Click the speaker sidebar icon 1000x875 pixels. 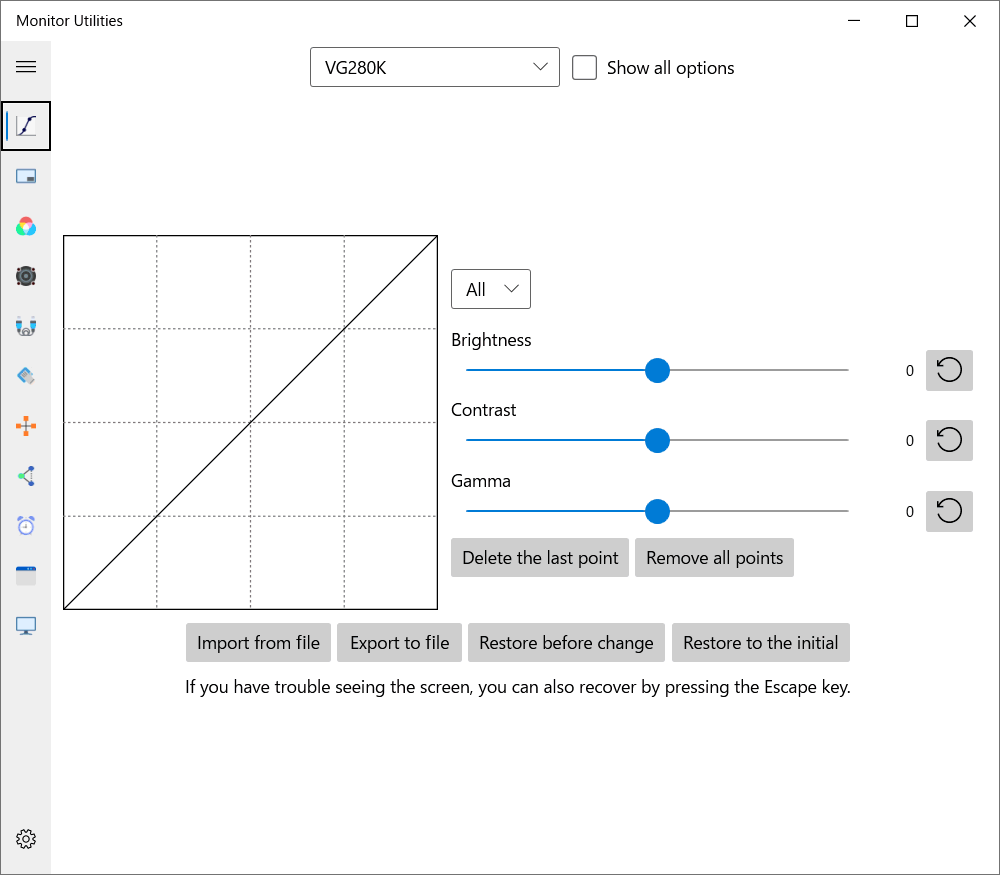(26, 276)
